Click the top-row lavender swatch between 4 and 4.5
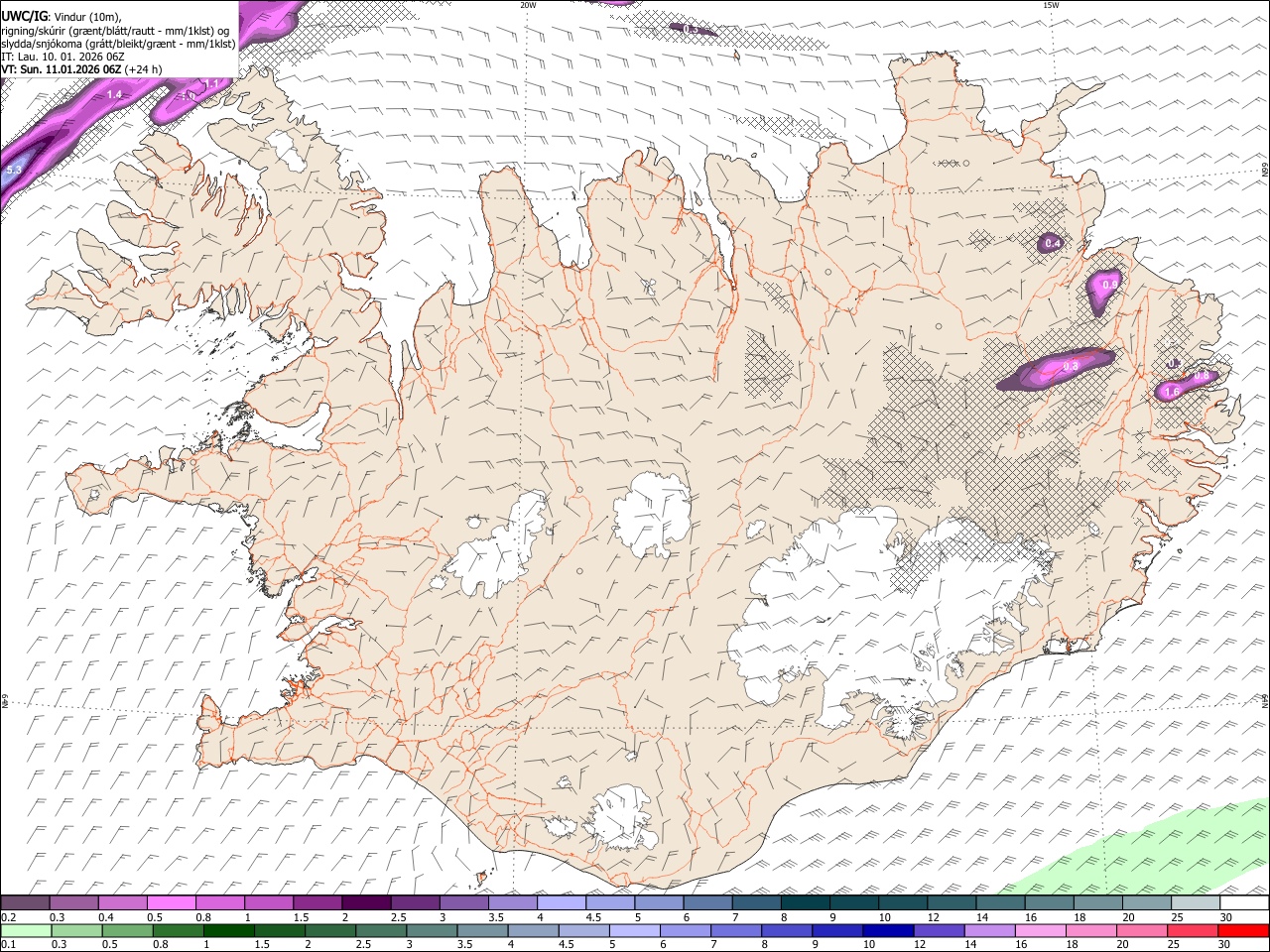This screenshot has height=952, width=1270. pos(561,903)
